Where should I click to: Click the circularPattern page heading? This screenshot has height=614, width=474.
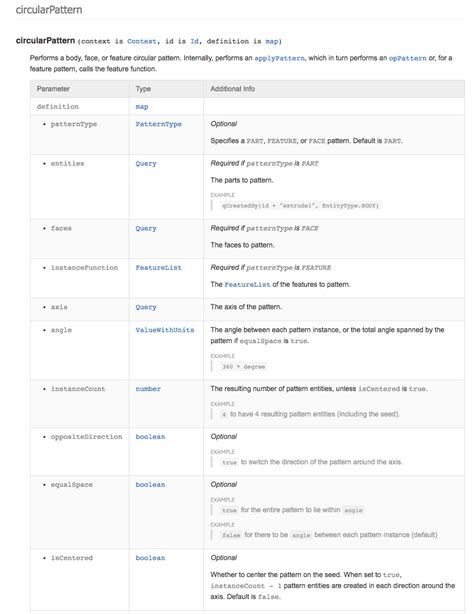click(x=49, y=9)
